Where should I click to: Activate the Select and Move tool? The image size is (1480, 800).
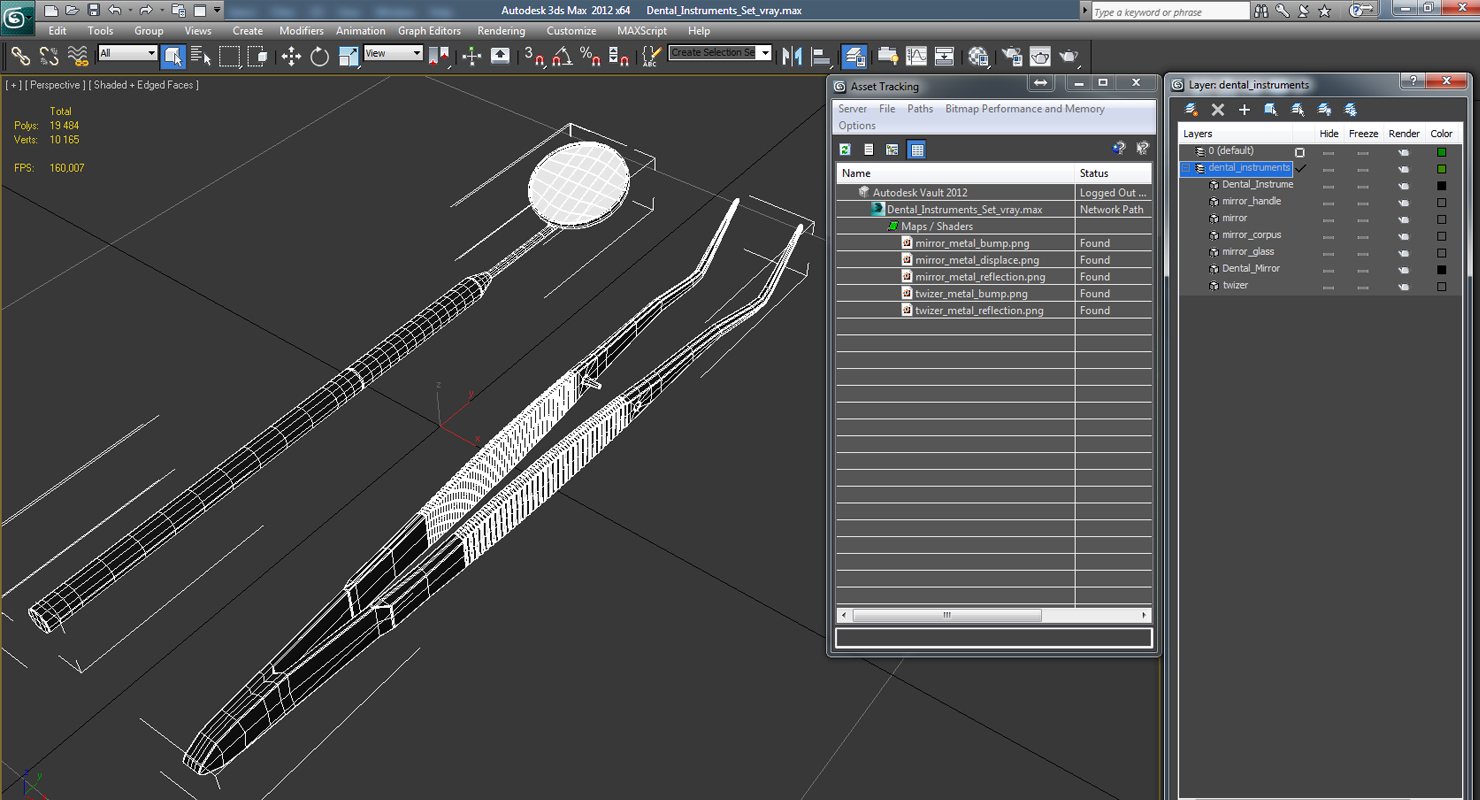pyautogui.click(x=291, y=56)
